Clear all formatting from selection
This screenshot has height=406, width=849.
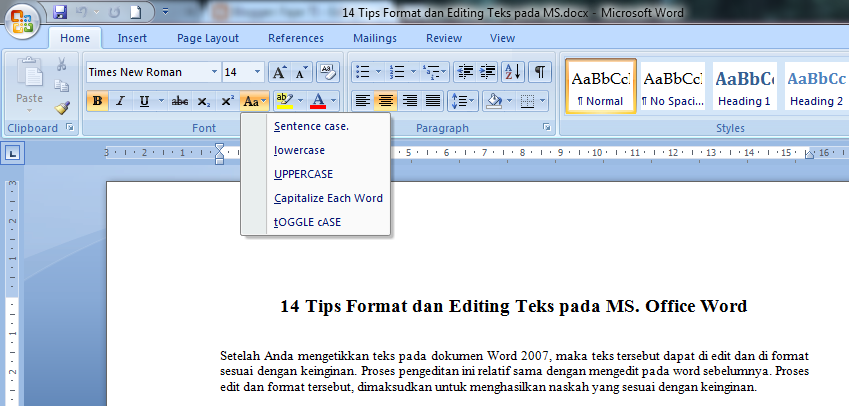pos(328,72)
